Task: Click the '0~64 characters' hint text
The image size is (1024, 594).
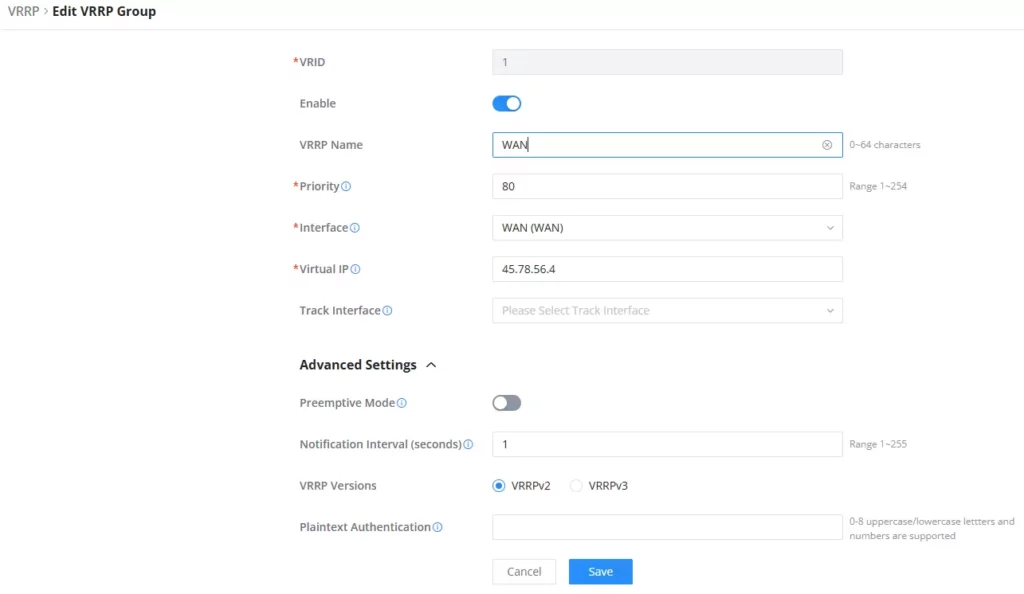Action: coord(885,145)
